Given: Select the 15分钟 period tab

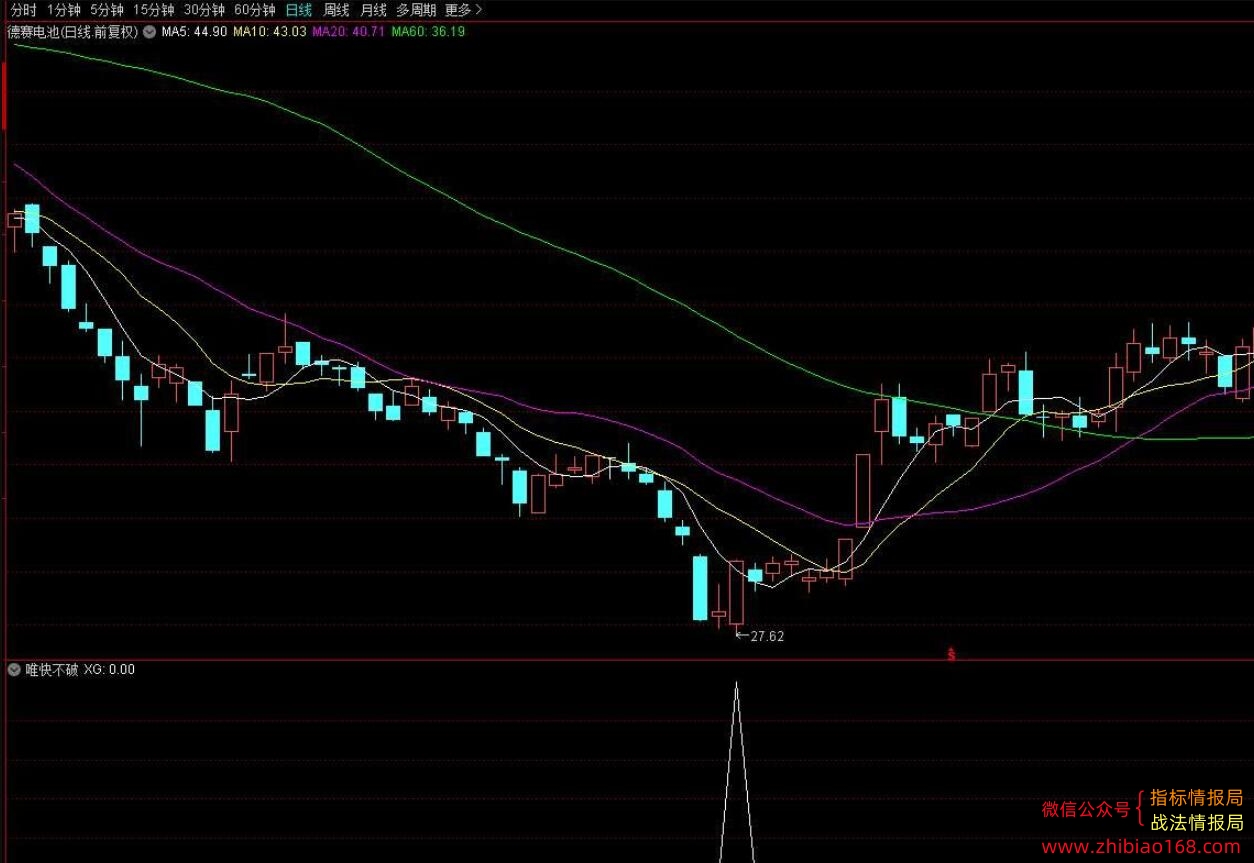Looking at the screenshot, I should (154, 10).
